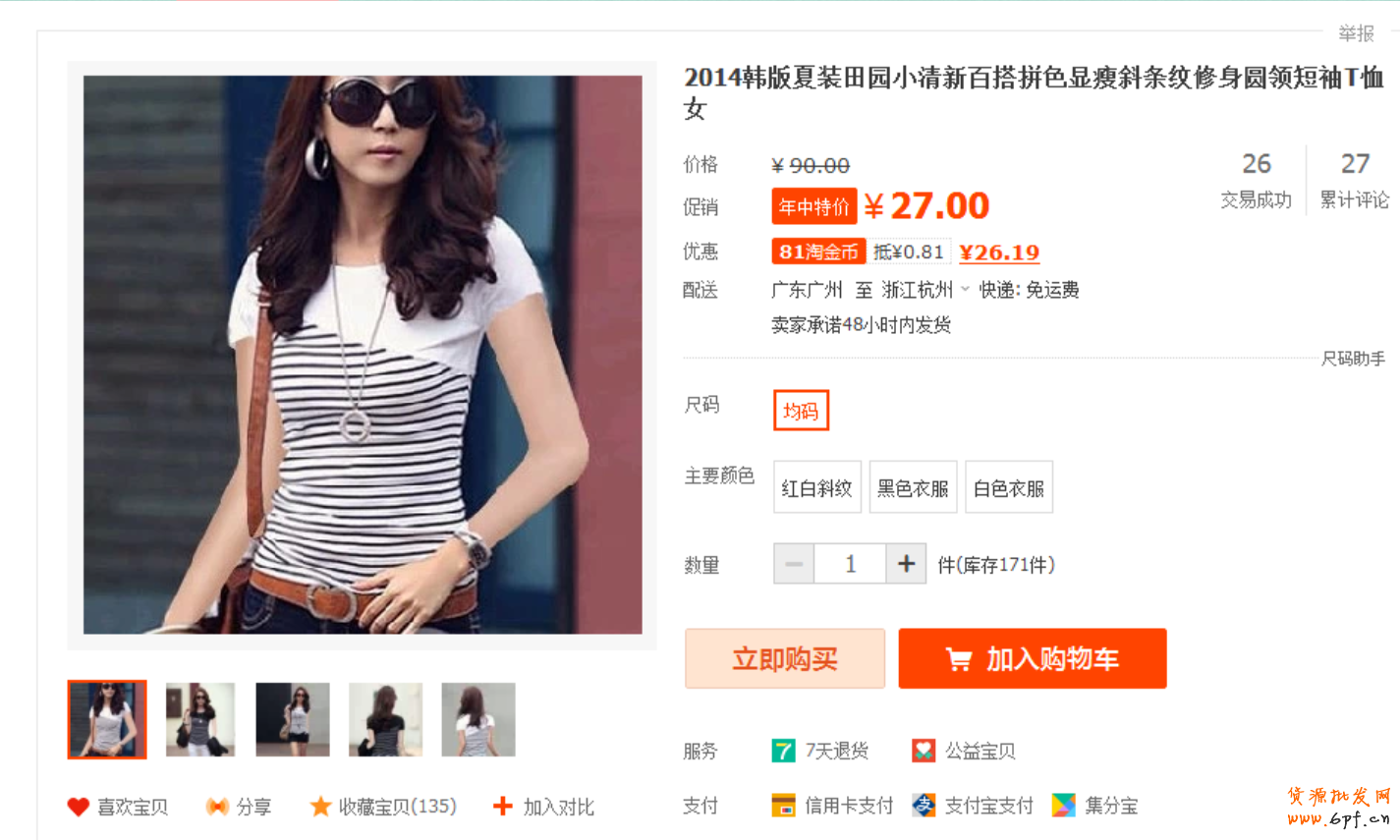Choose the 白色衣服 color option
The width and height of the screenshot is (1400, 840).
1009,487
